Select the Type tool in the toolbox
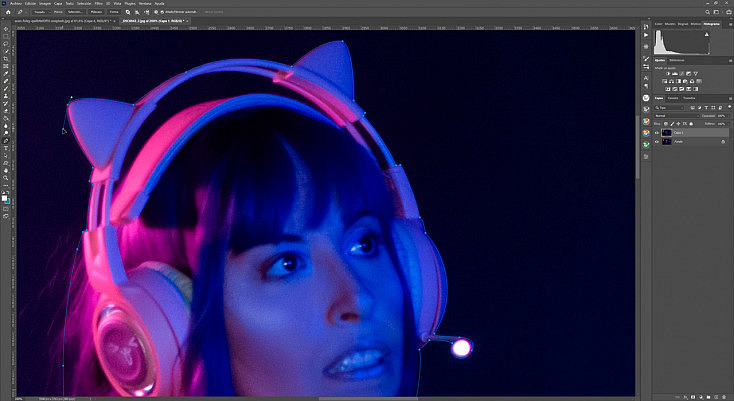Screen dimensions: 734x401 coord(6,148)
